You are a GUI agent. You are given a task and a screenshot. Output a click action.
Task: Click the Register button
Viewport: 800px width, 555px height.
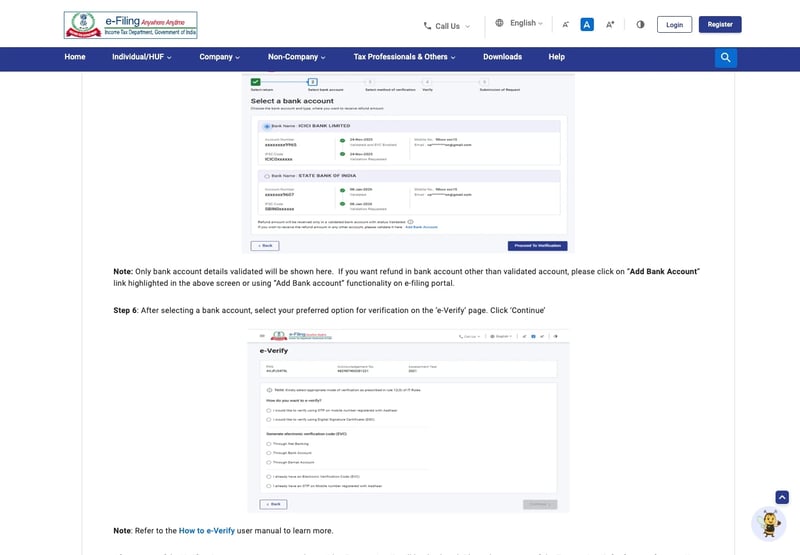[x=720, y=24]
